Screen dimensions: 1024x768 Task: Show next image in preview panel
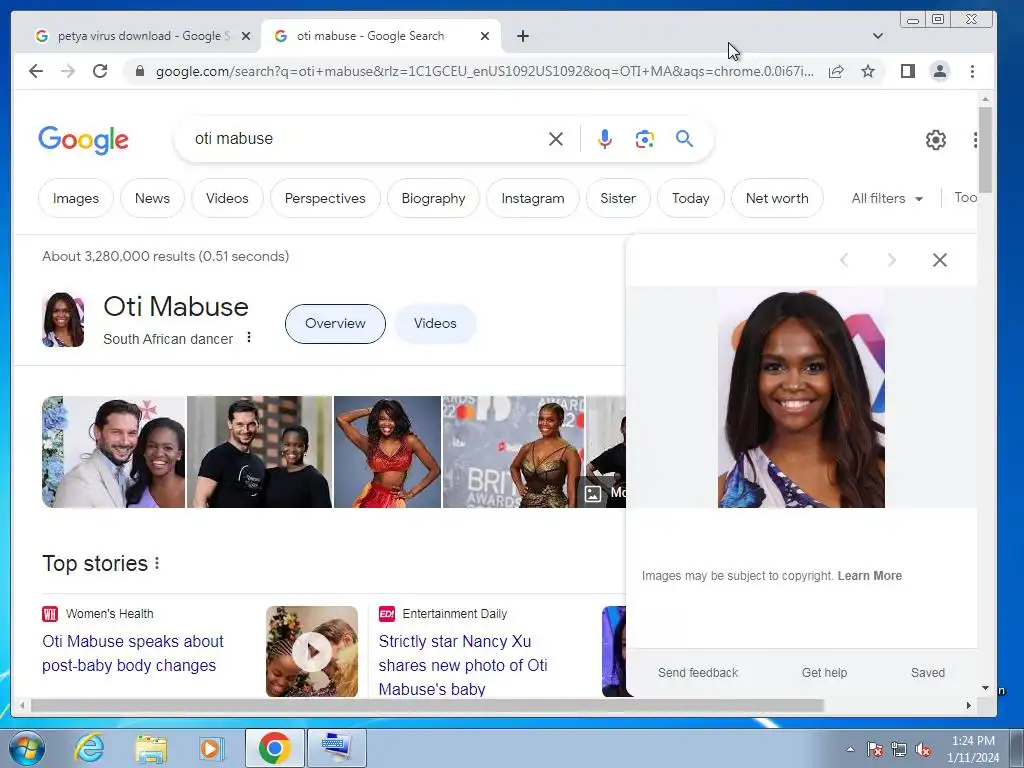tap(891, 260)
